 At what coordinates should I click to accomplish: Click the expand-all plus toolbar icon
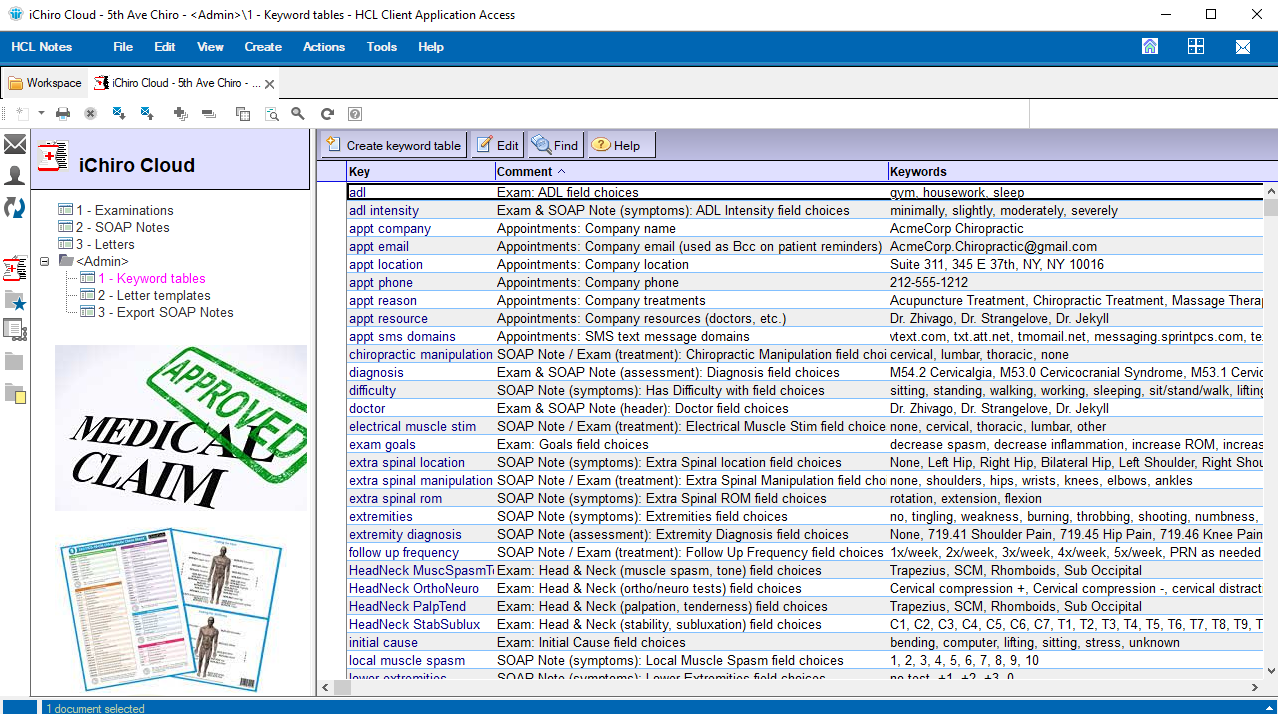(x=181, y=114)
